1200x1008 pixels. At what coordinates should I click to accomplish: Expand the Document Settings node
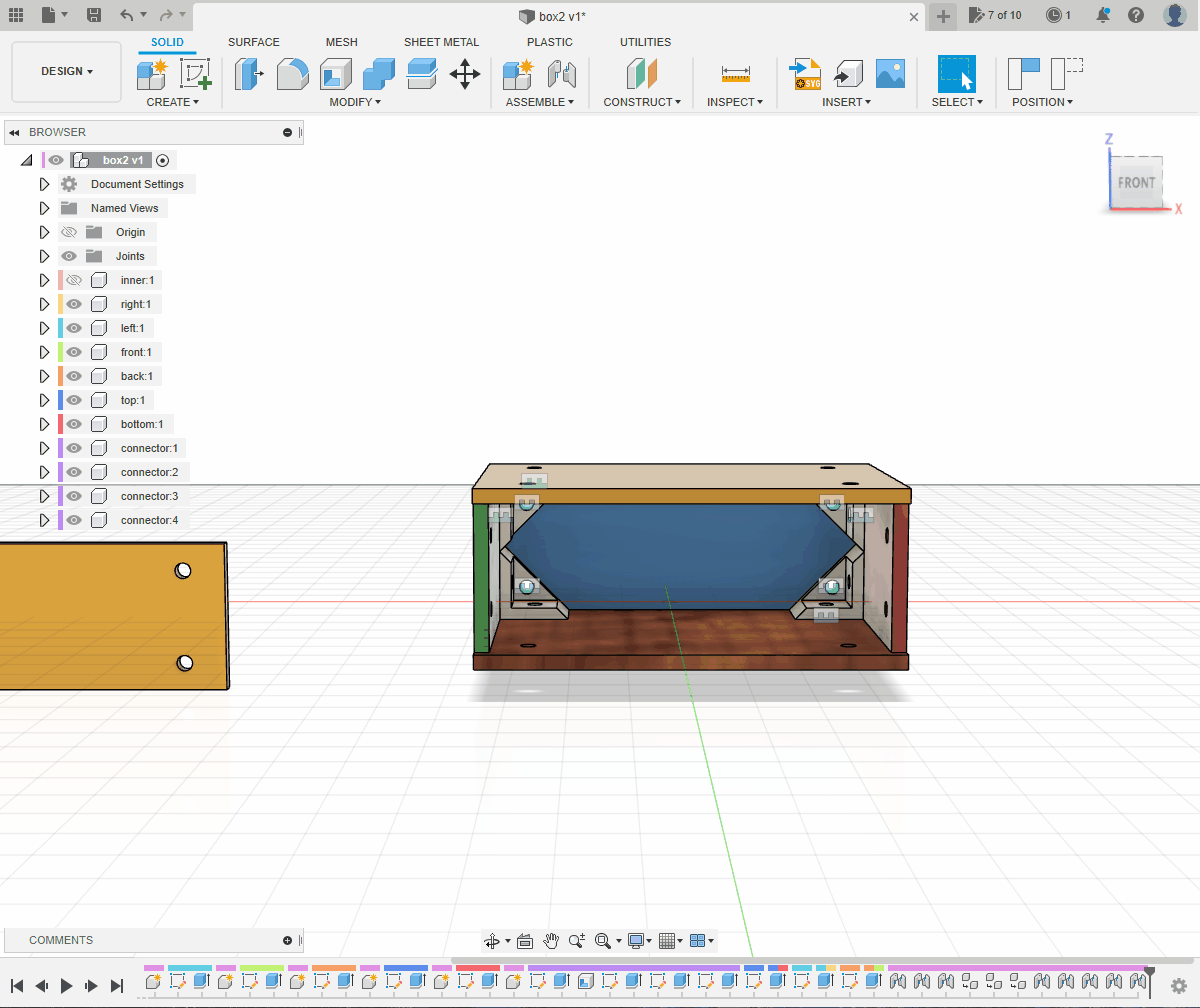(44, 184)
